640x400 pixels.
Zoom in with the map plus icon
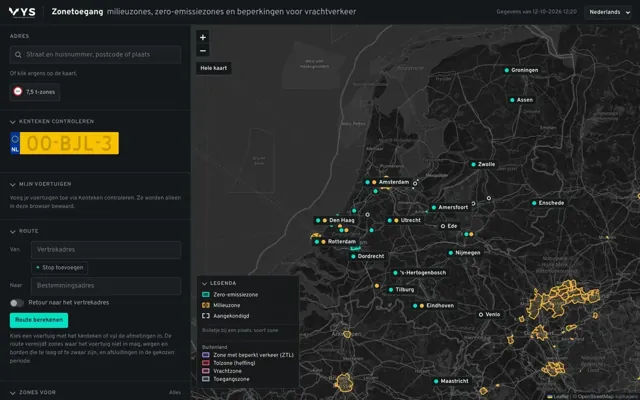coord(203,37)
